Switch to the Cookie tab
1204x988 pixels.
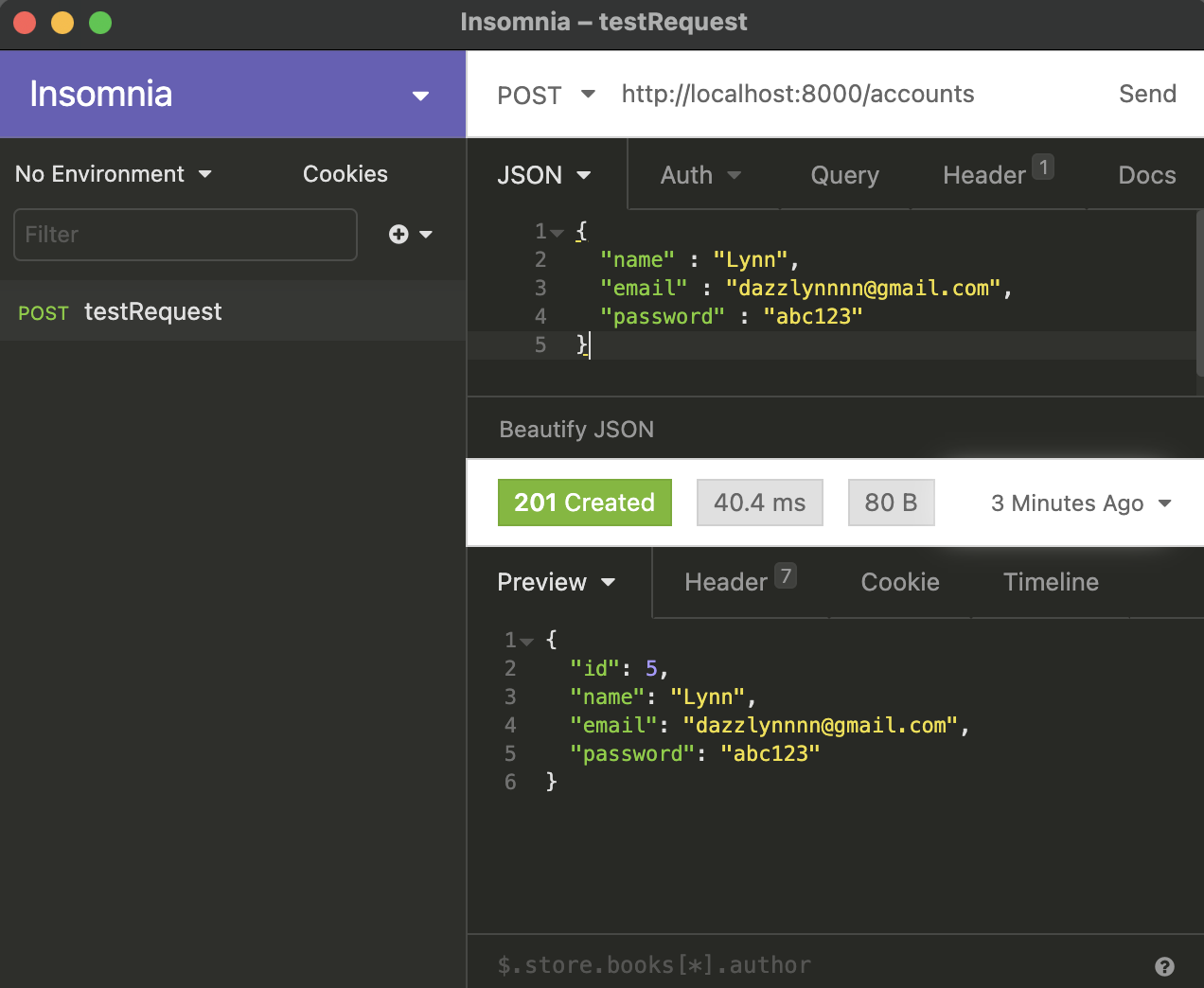tap(900, 582)
